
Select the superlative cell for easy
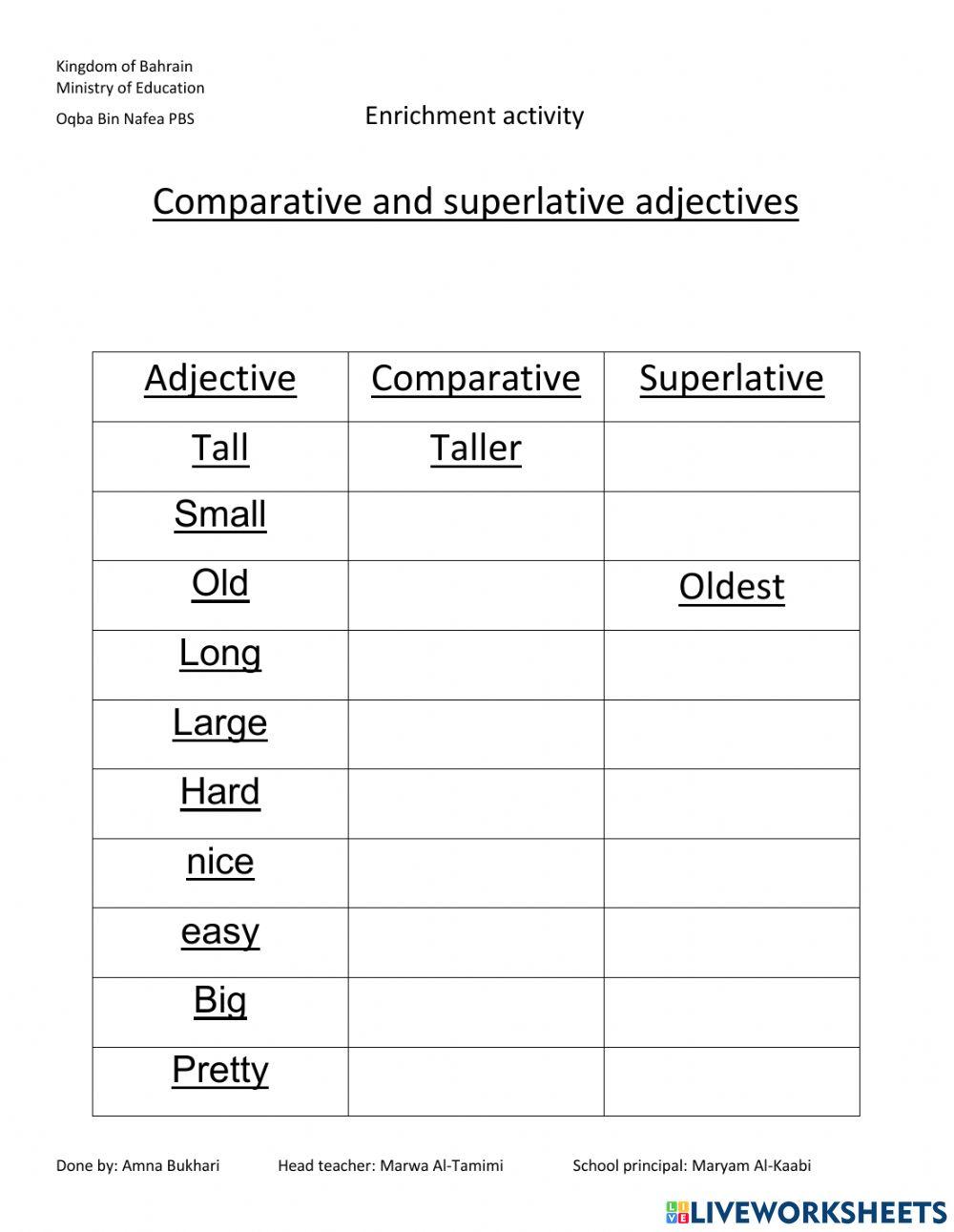coord(732,943)
